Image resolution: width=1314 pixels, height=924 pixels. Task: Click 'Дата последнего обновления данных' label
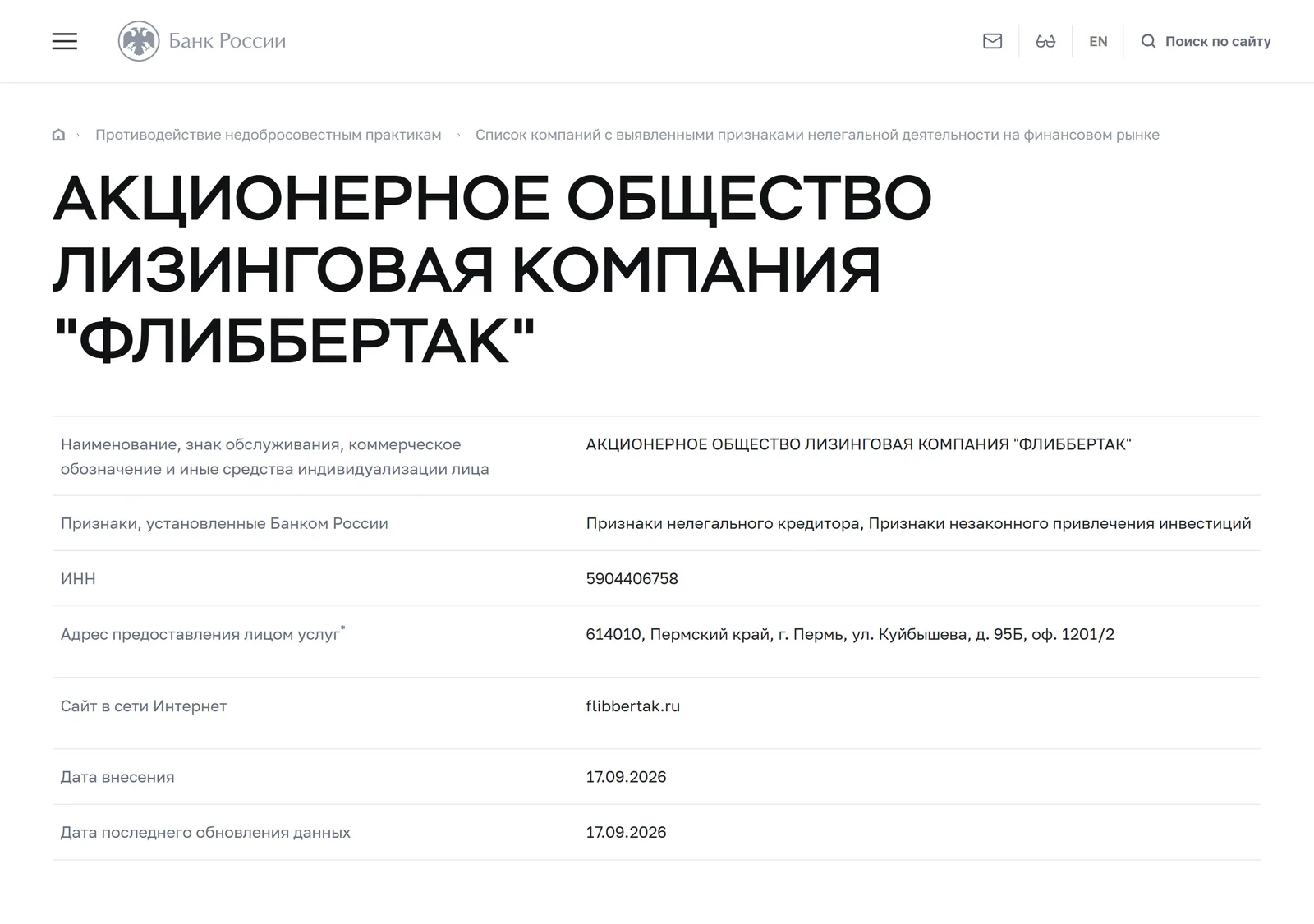click(205, 832)
